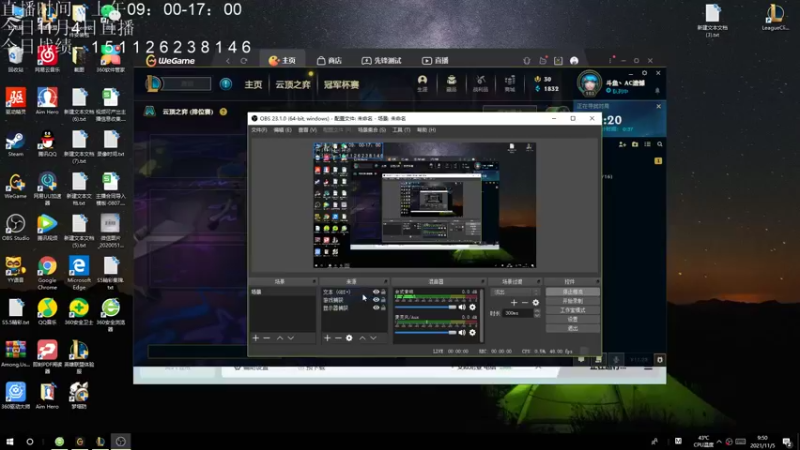Pop out the Controls dock panel
The width and height of the screenshot is (800, 450).
(597, 281)
